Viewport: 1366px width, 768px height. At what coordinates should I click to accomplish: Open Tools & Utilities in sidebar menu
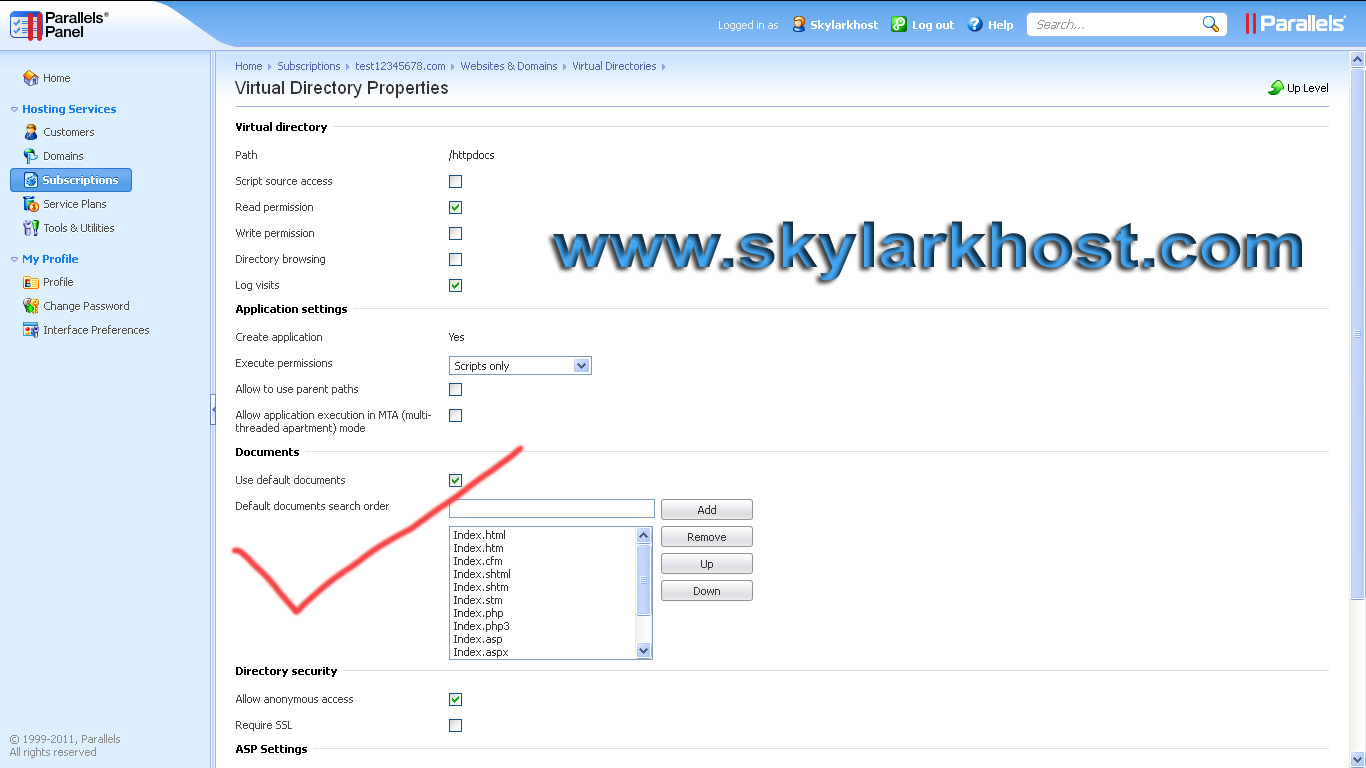coord(79,228)
